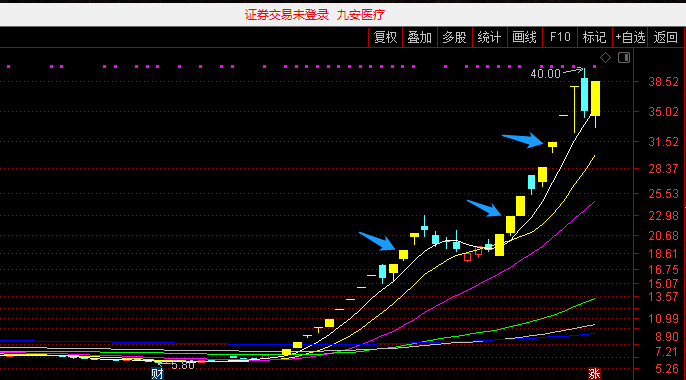Screen dimensions: 686x380
Task: Click the tall cyan candlestick at the peak
Action: pyautogui.click(x=584, y=94)
